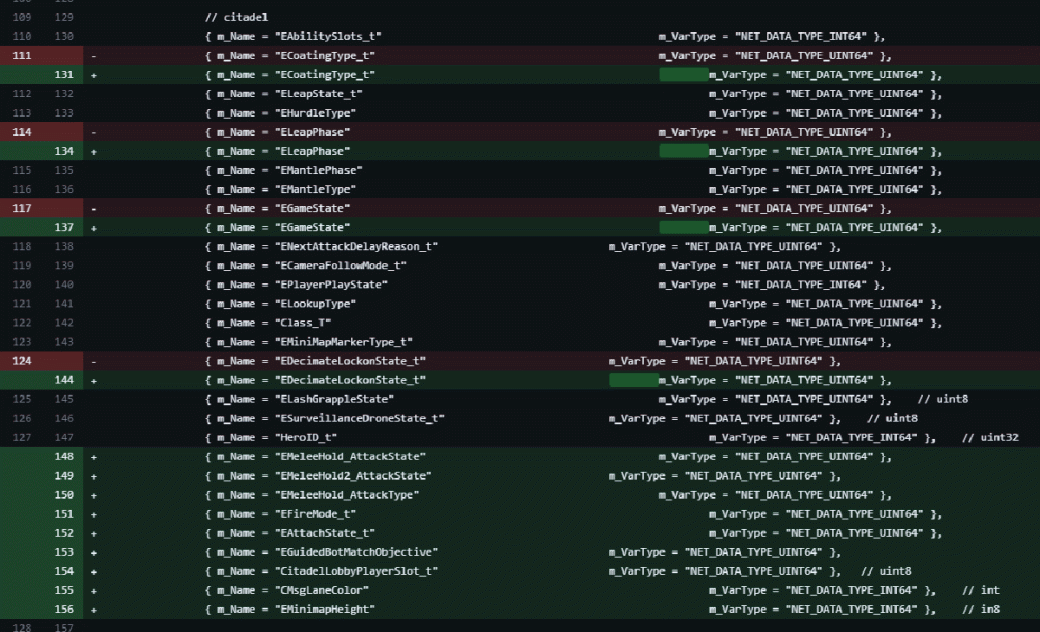
Task: Select the "HeroID_t" name string
Action: click(306, 438)
